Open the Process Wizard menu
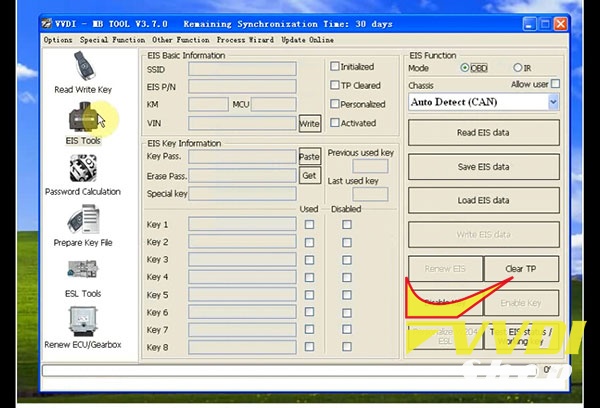 (x=245, y=40)
